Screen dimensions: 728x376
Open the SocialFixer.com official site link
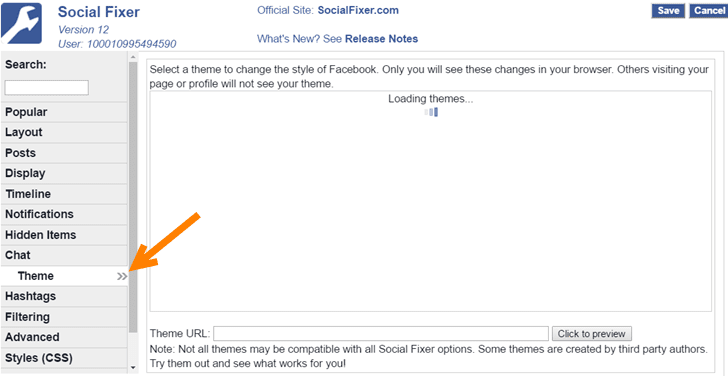[358, 10]
